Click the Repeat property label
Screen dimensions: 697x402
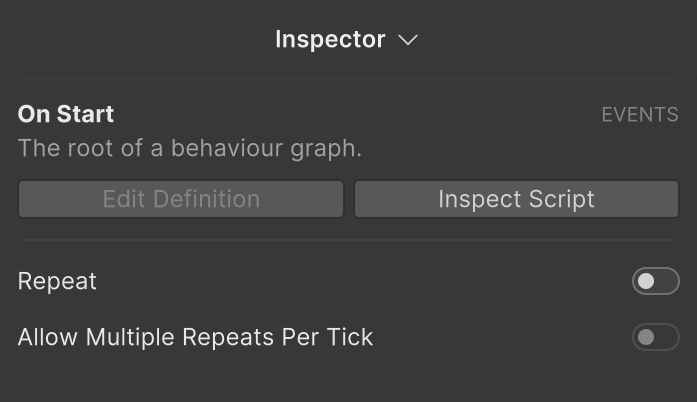pyautogui.click(x=57, y=282)
